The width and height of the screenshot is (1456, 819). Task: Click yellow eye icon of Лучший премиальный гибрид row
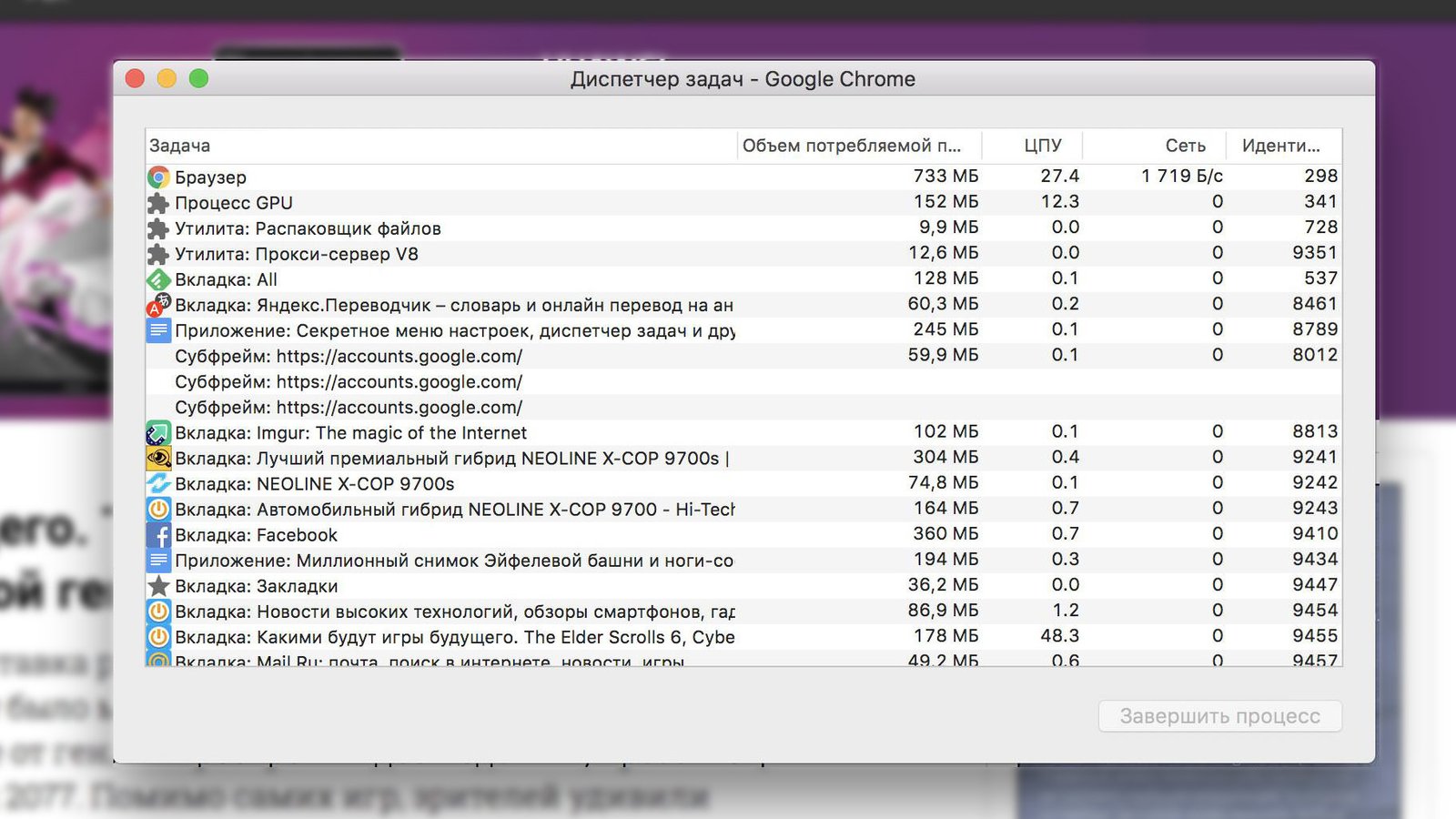click(x=158, y=458)
